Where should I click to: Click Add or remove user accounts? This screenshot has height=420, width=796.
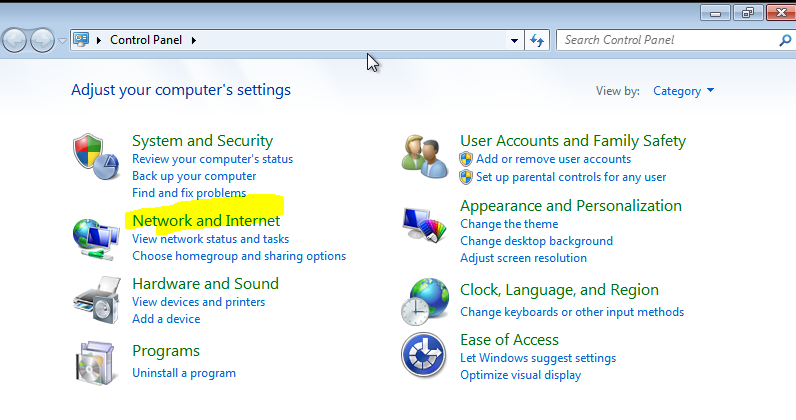(553, 159)
